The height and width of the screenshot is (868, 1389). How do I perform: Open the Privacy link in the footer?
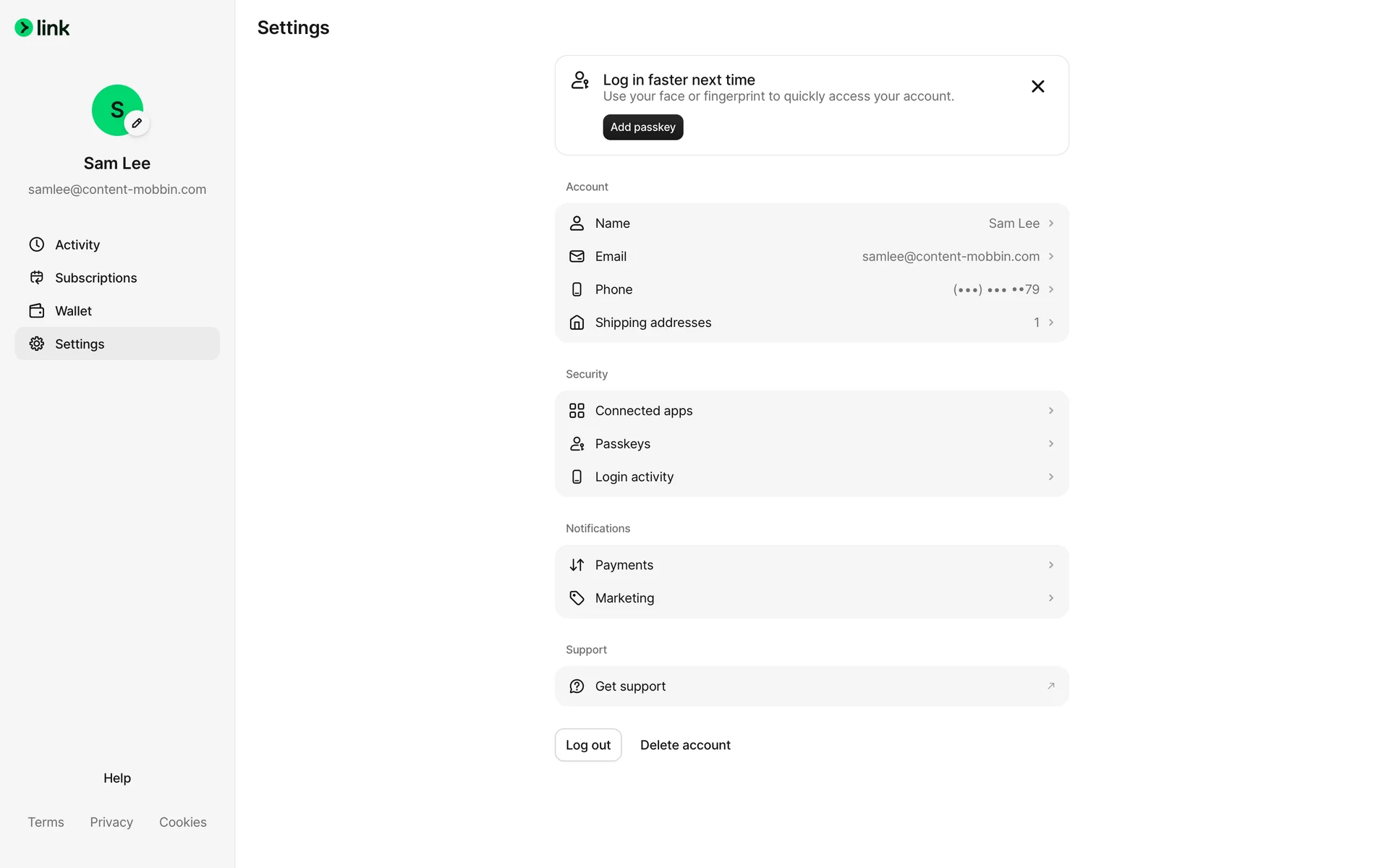[x=111, y=822]
